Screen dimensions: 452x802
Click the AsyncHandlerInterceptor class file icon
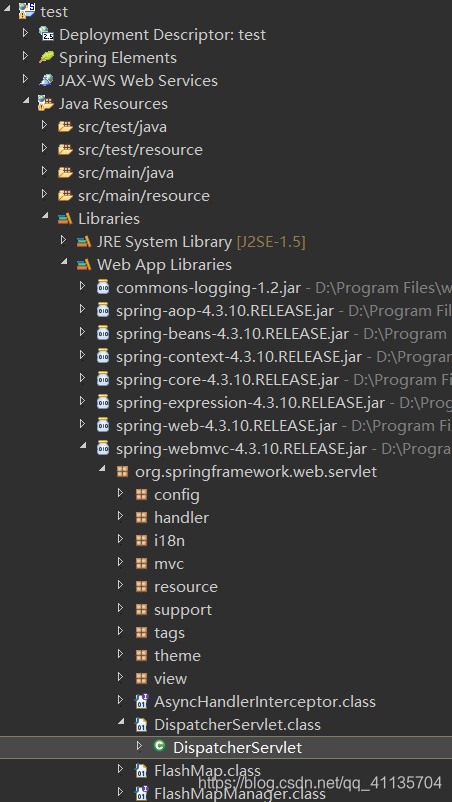[x=141, y=701]
